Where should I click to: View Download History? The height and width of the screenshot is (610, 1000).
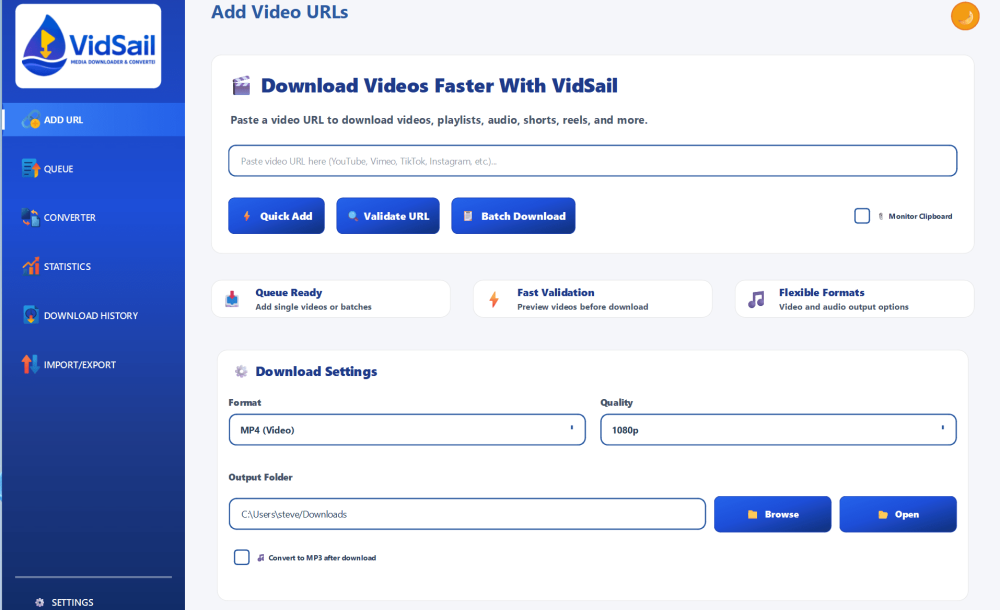(94, 315)
